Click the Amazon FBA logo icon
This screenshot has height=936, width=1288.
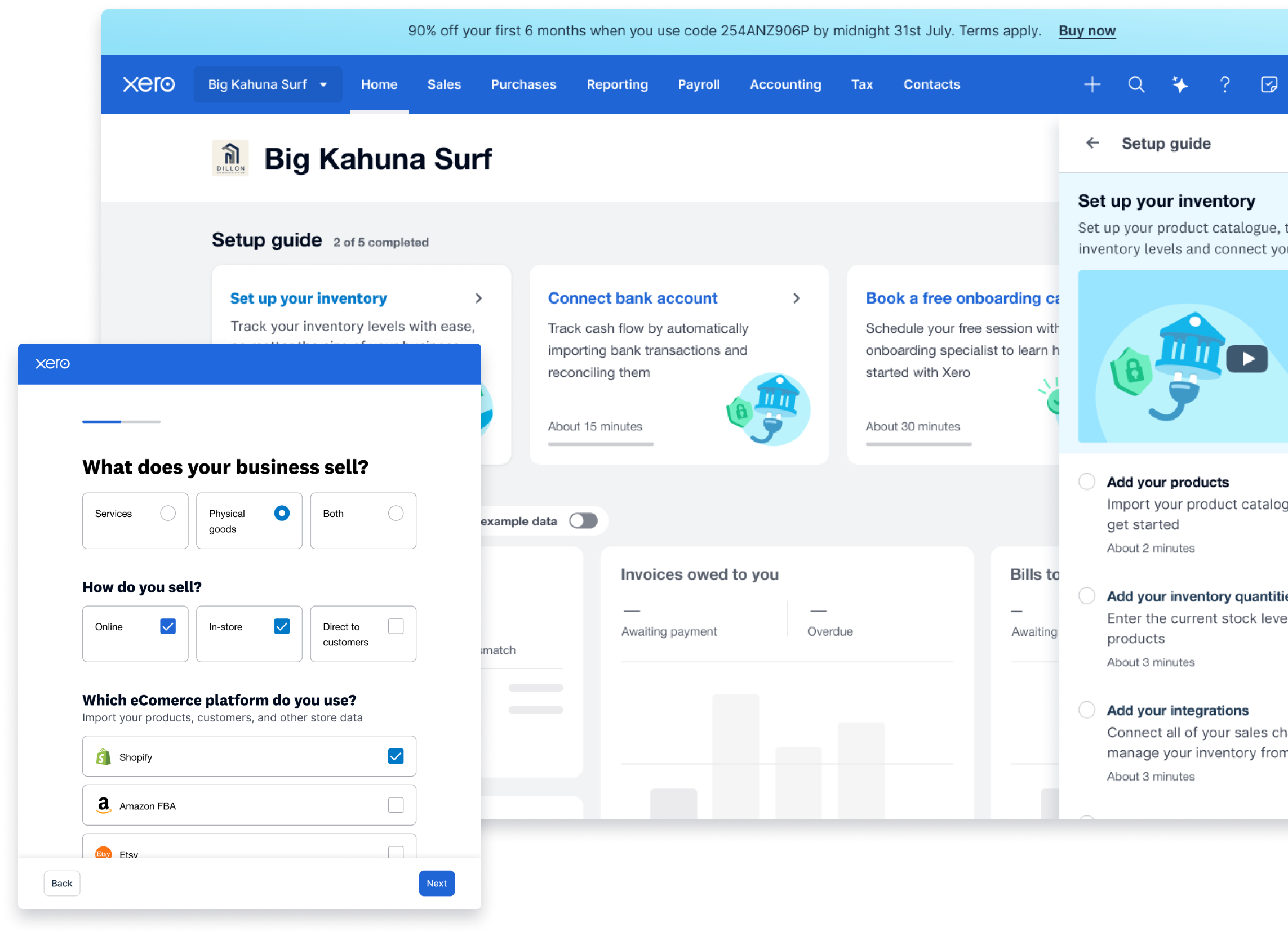103,805
